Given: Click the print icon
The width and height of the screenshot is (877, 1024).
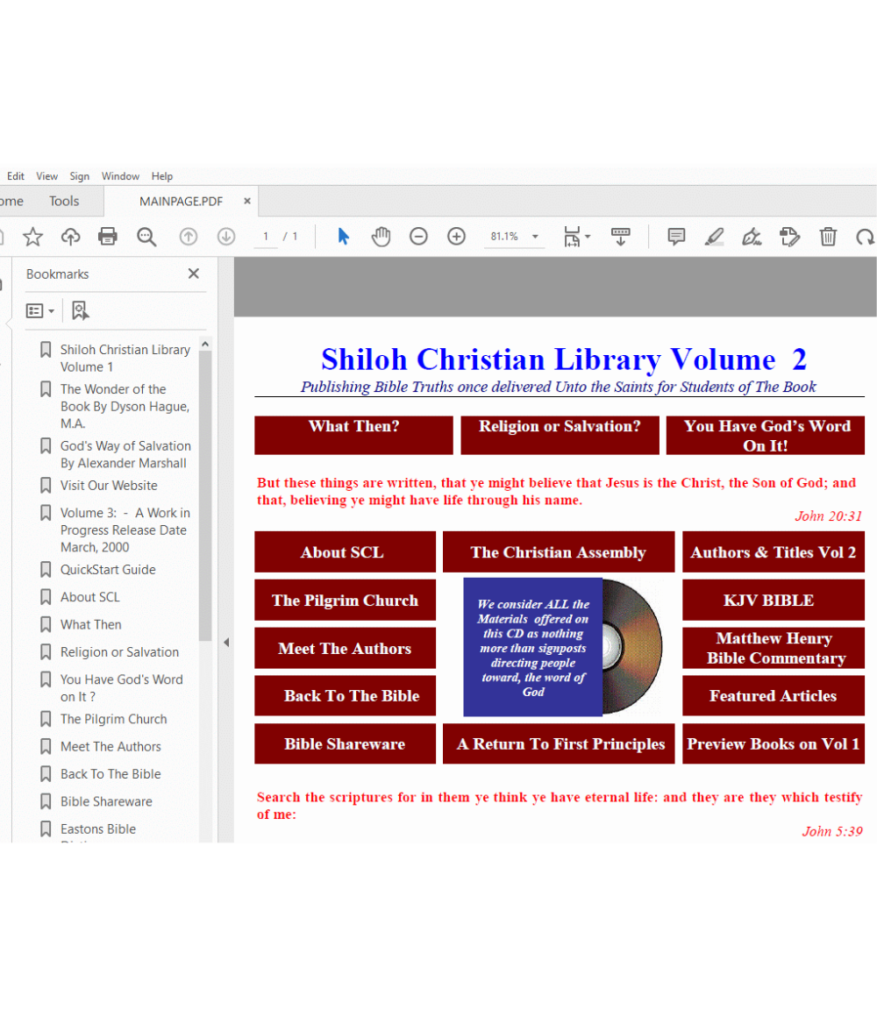Looking at the screenshot, I should [108, 237].
